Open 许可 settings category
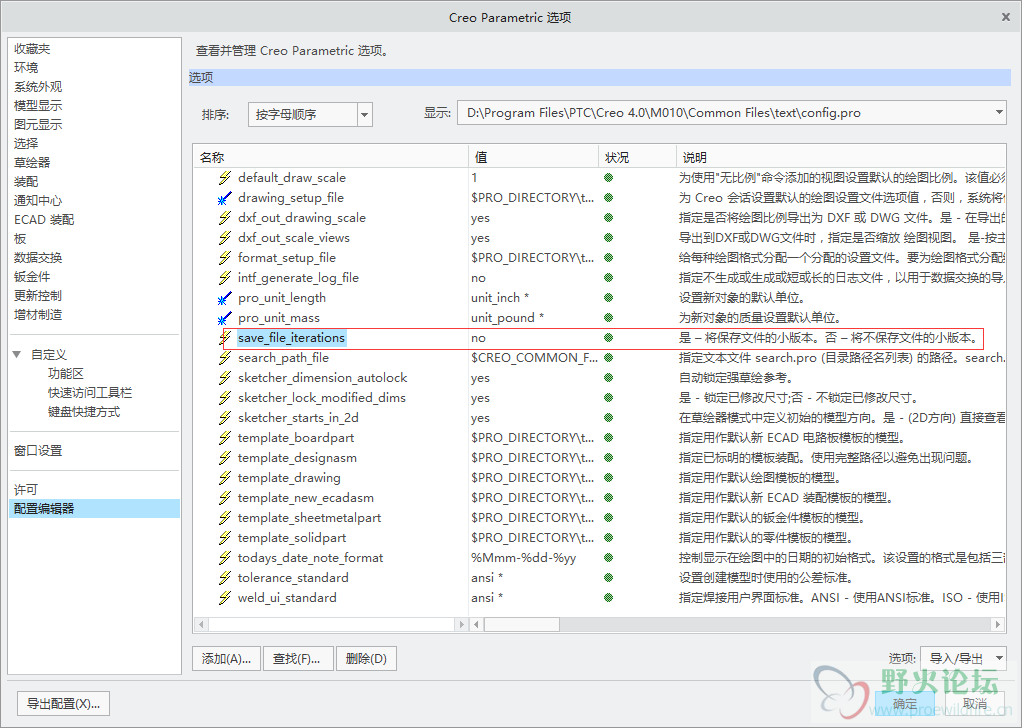The width and height of the screenshot is (1022, 728). pyautogui.click(x=26, y=489)
